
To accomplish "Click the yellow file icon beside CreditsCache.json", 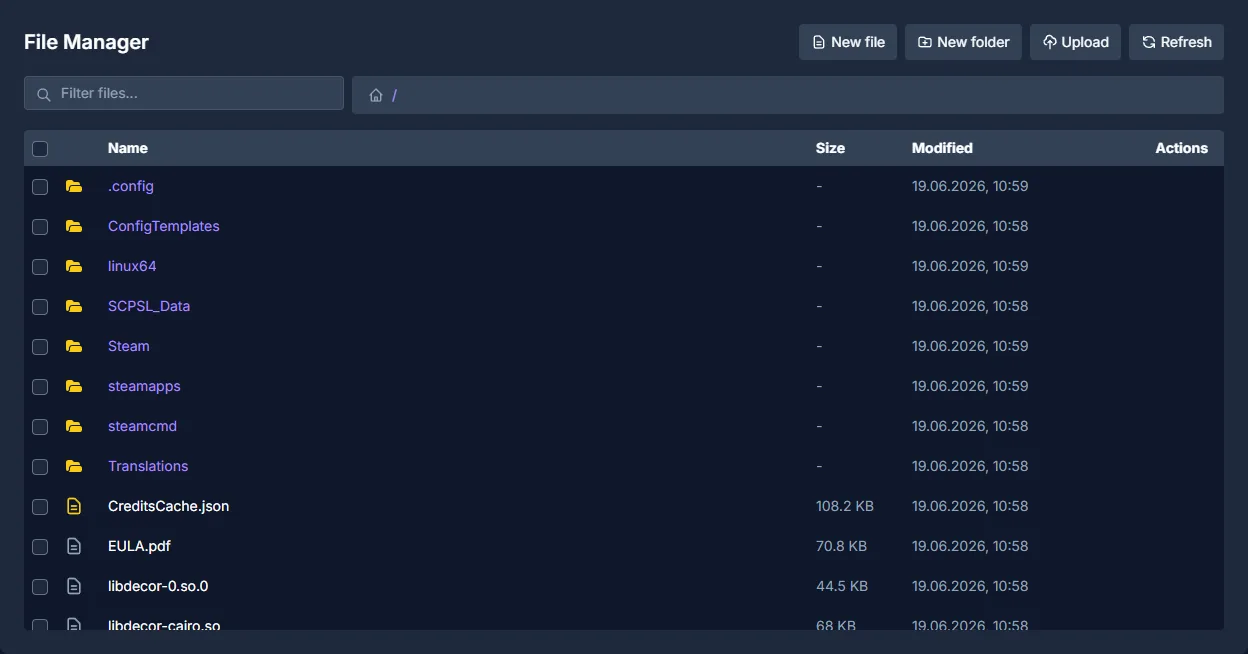I will [74, 506].
